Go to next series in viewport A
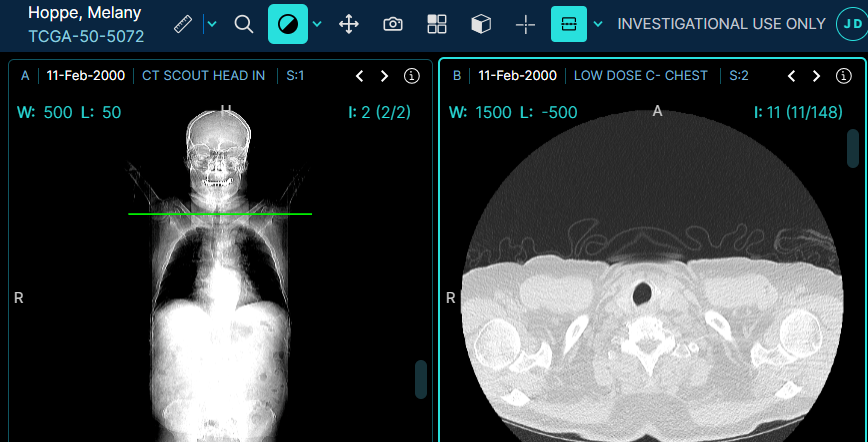This screenshot has width=868, height=442. [384, 76]
